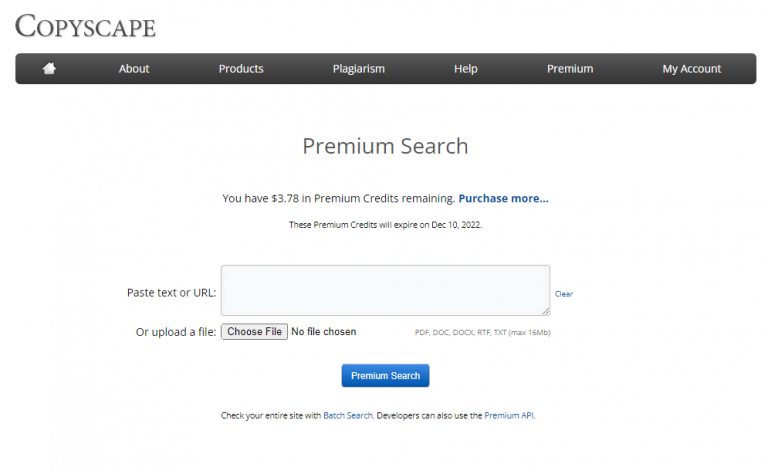Screen dimensions: 768x471
Task: Open the Batch Search link
Action: click(x=347, y=415)
